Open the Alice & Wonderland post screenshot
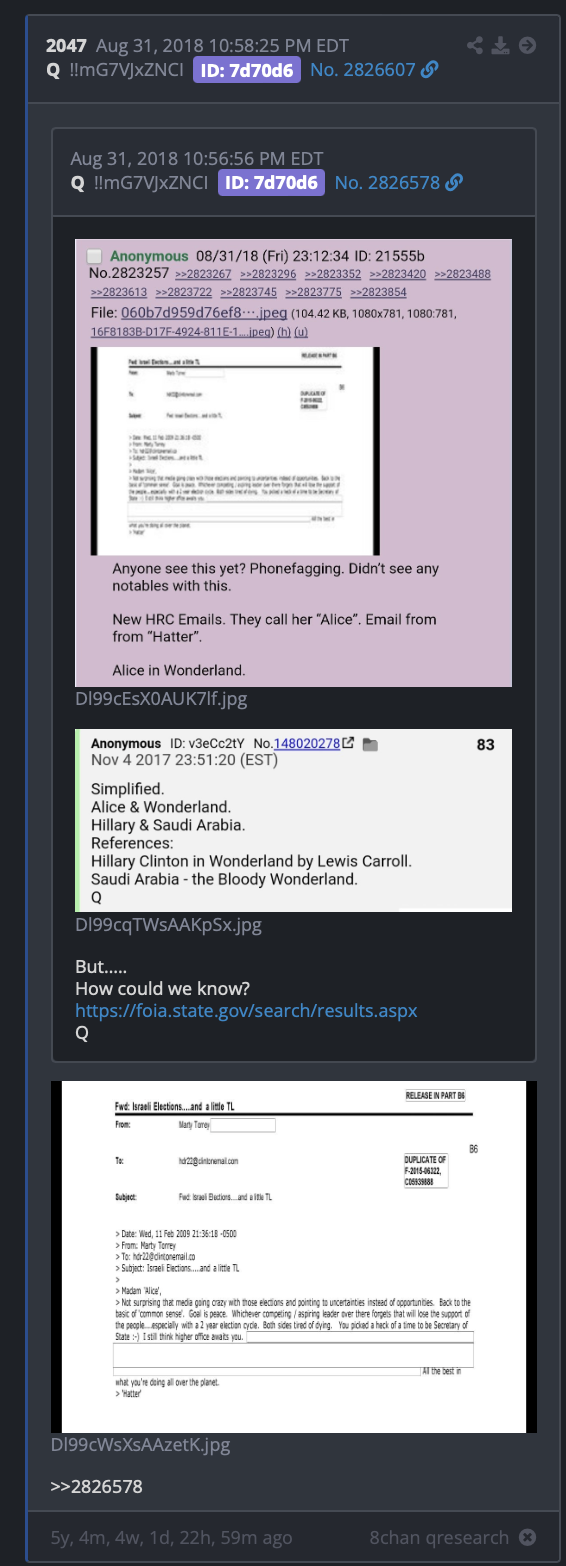566x1566 pixels. click(x=294, y=820)
